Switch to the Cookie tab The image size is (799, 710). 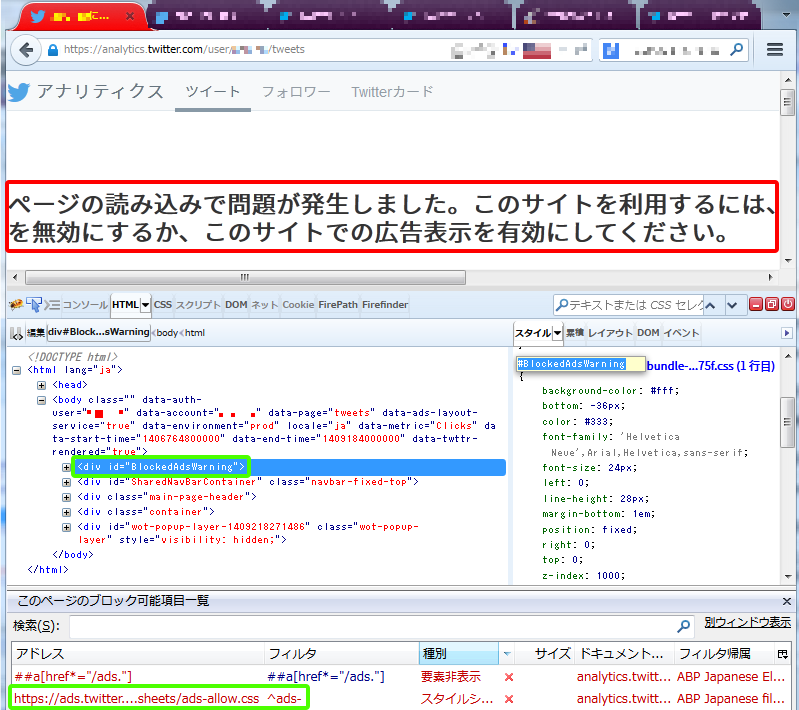298,305
